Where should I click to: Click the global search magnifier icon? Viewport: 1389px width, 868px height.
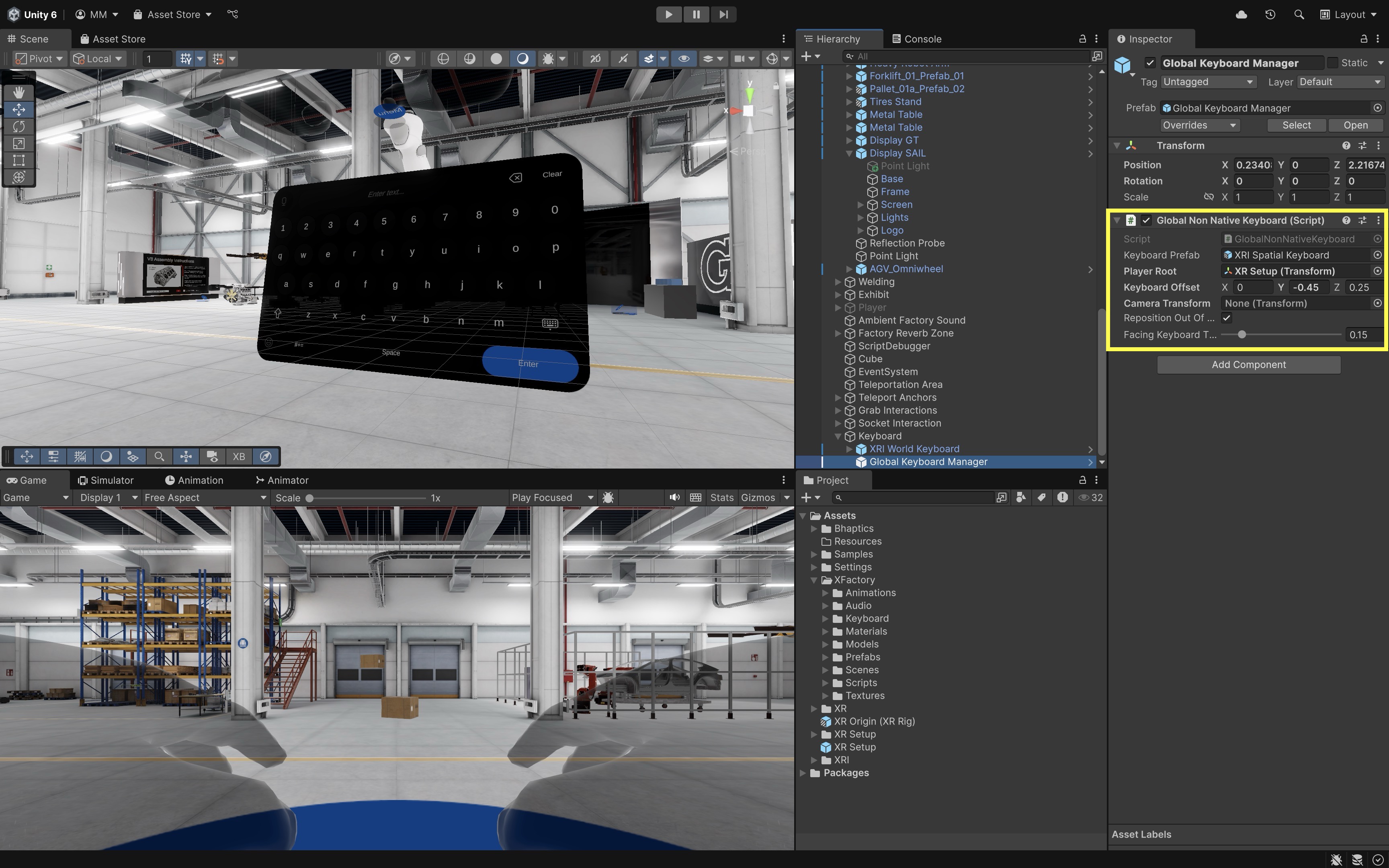1299,14
